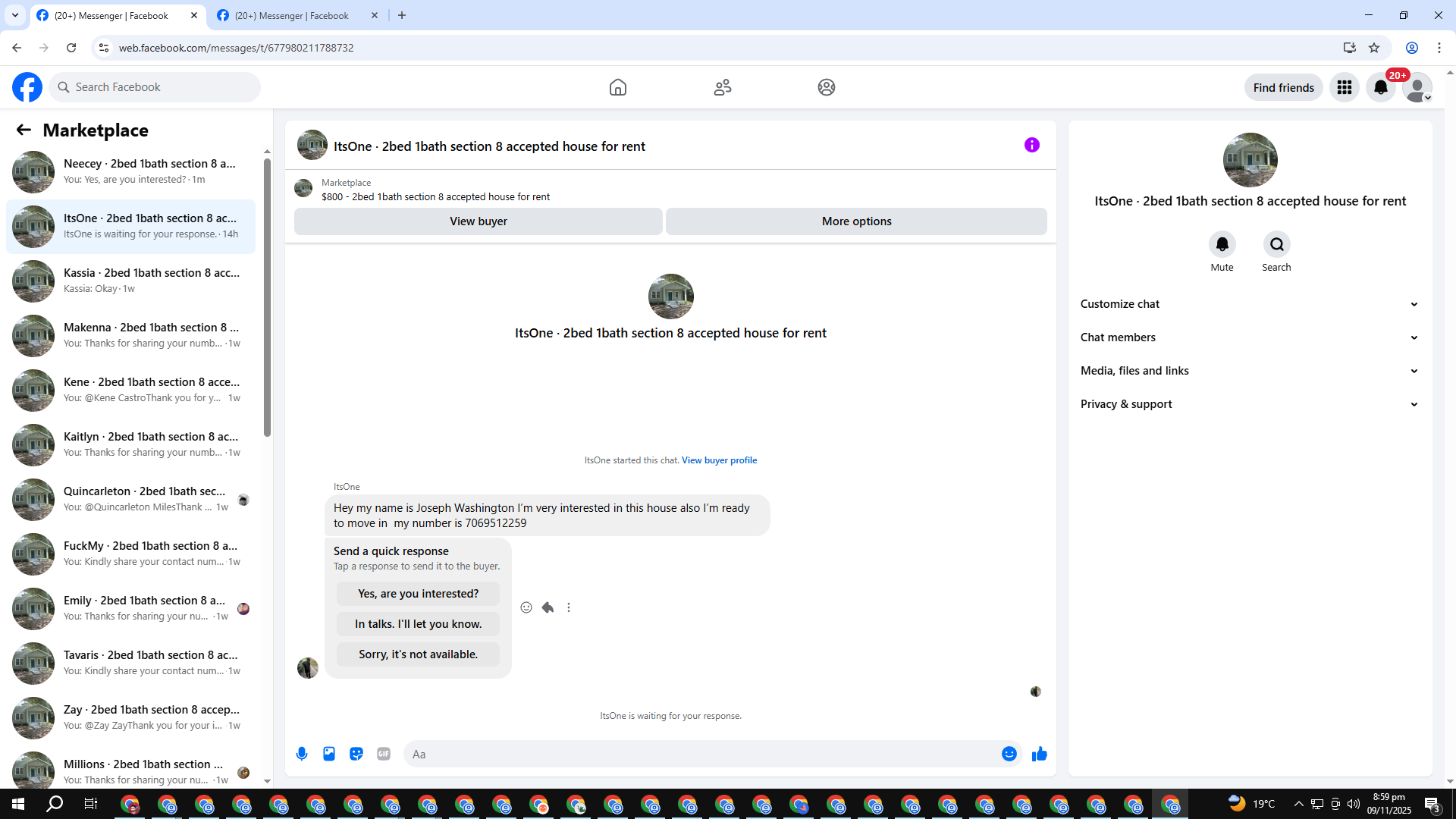The width and height of the screenshot is (1456, 819).
Task: Expand Privacy & support section
Action: point(1250,404)
